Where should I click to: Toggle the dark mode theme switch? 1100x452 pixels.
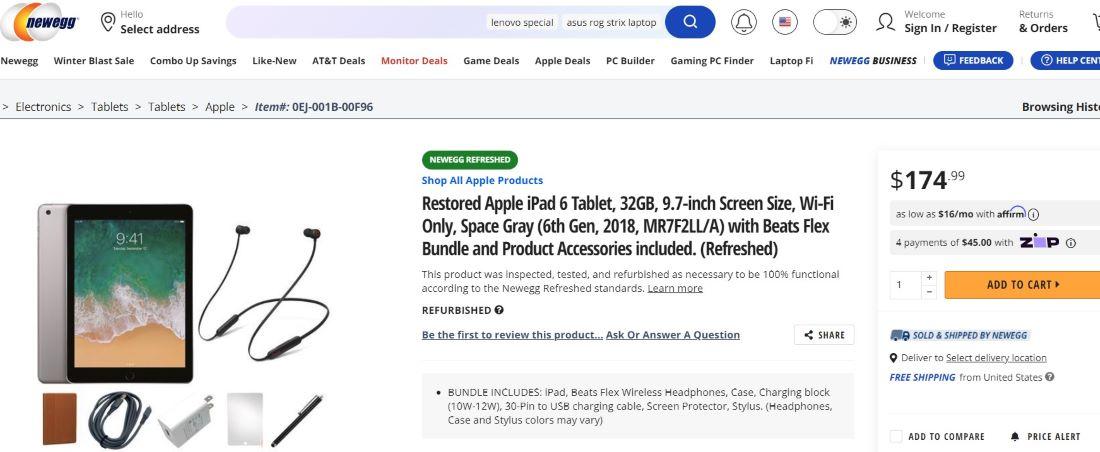tap(834, 22)
